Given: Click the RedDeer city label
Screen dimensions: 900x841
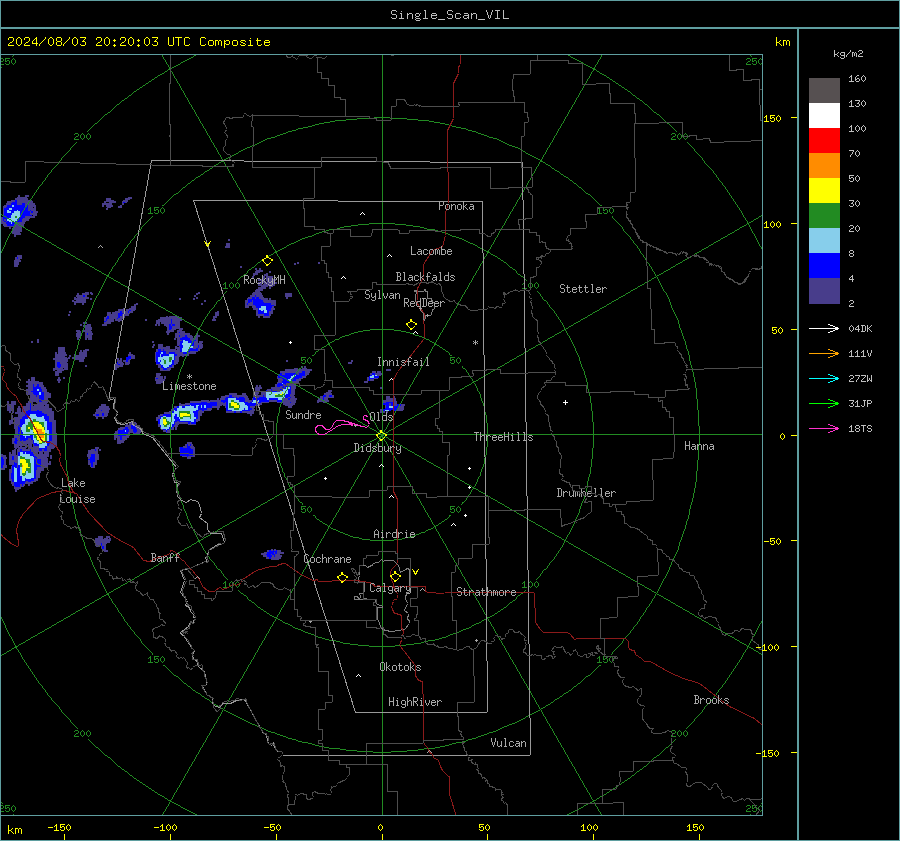Looking at the screenshot, I should 424,303.
